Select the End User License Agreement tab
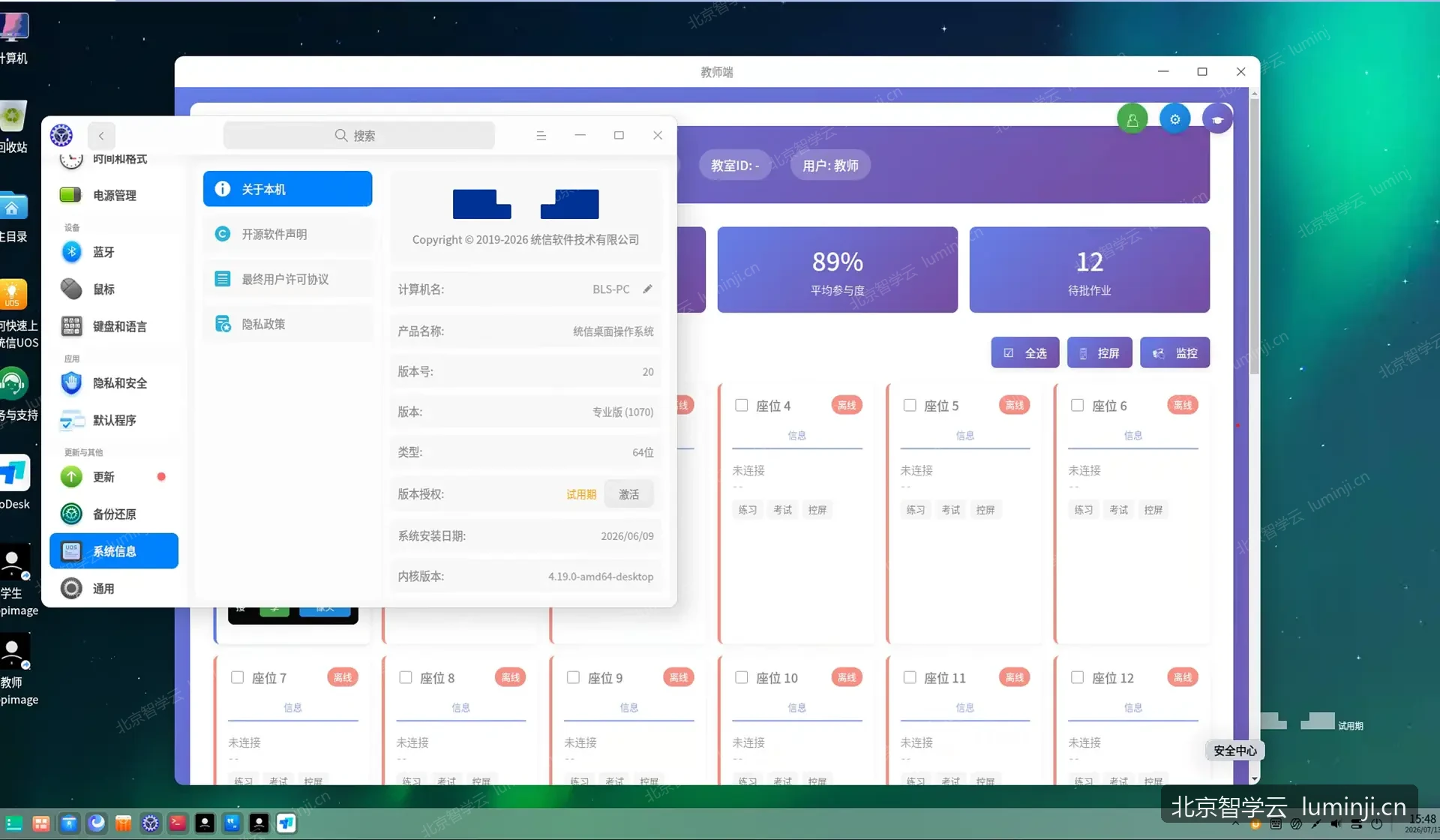The image size is (1440, 840). point(287,279)
